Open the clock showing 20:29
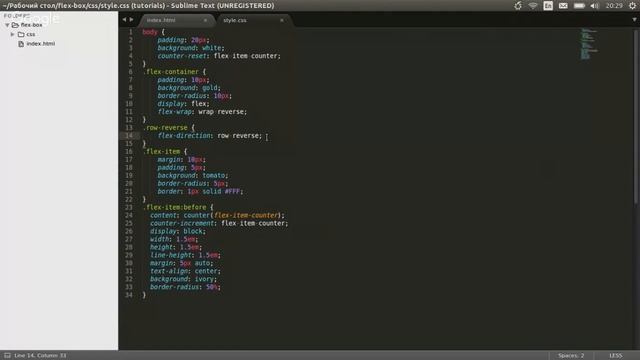 [614, 6]
